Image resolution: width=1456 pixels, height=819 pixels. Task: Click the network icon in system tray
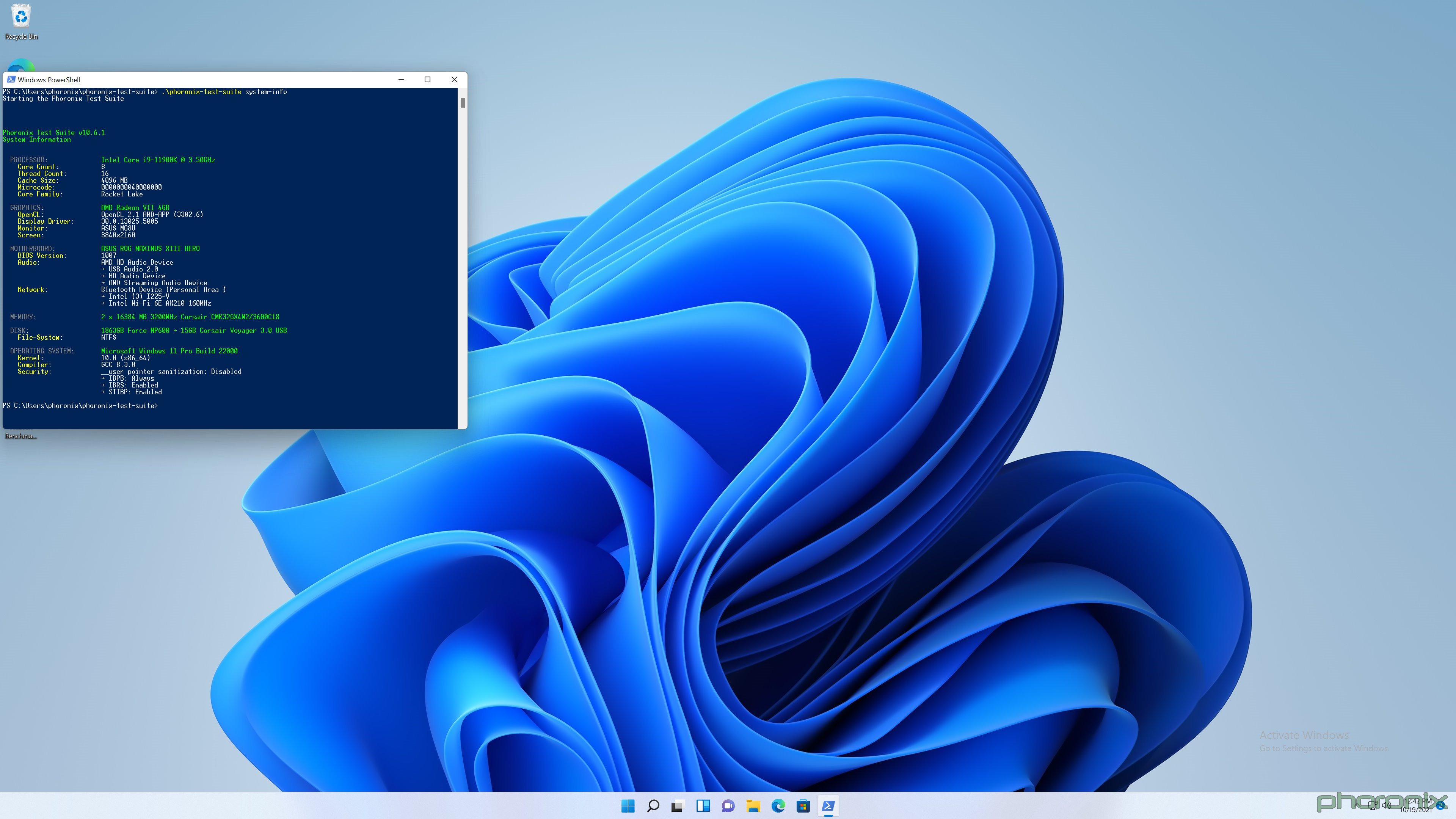[1373, 805]
